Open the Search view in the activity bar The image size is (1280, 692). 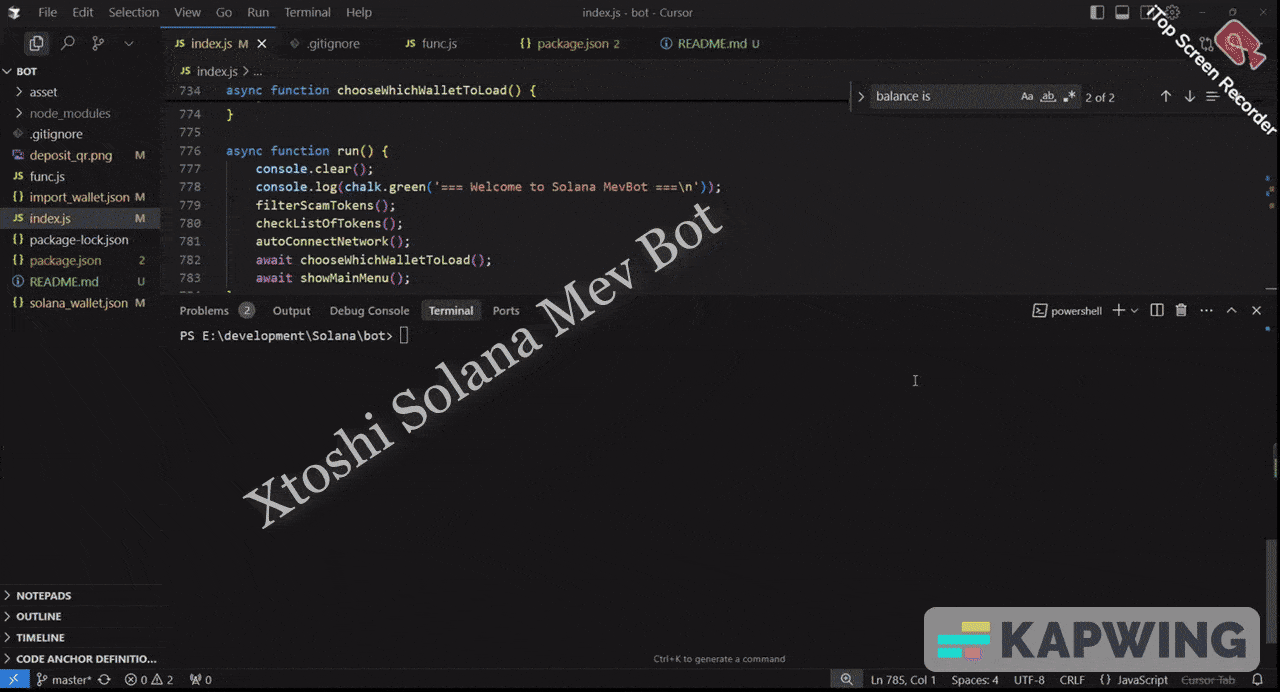(66, 43)
